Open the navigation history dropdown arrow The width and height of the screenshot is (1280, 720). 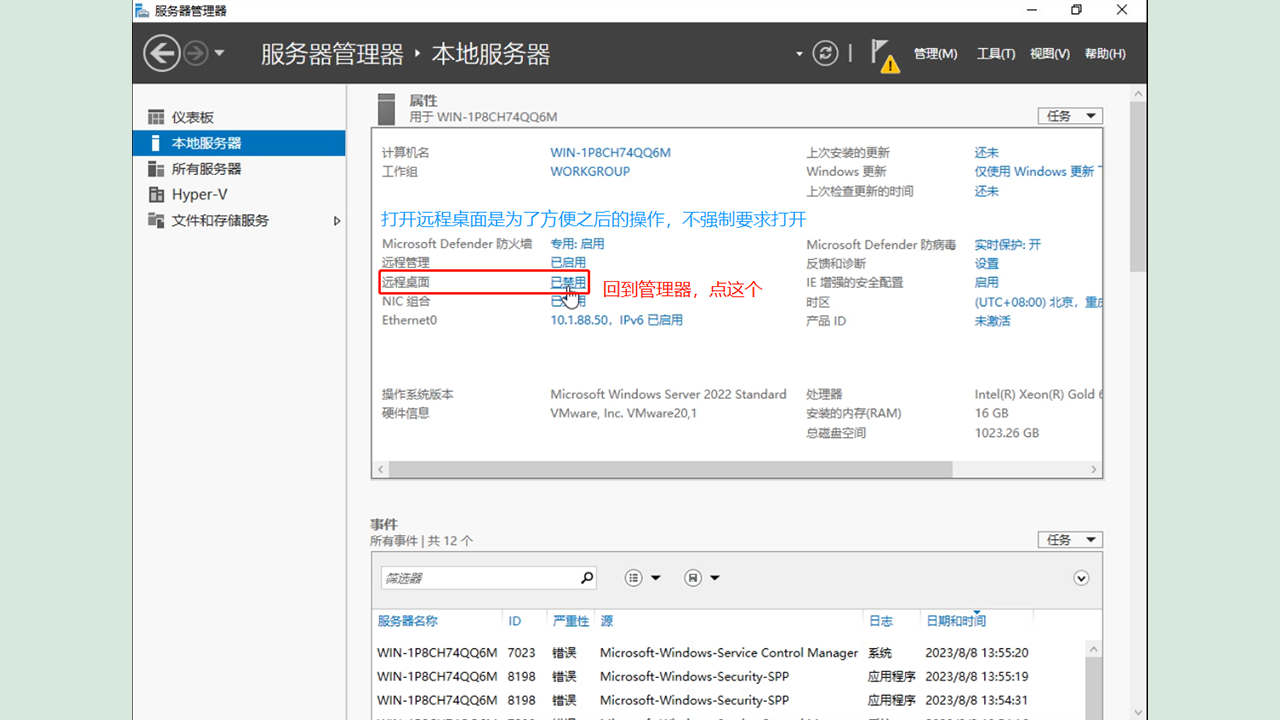(219, 53)
